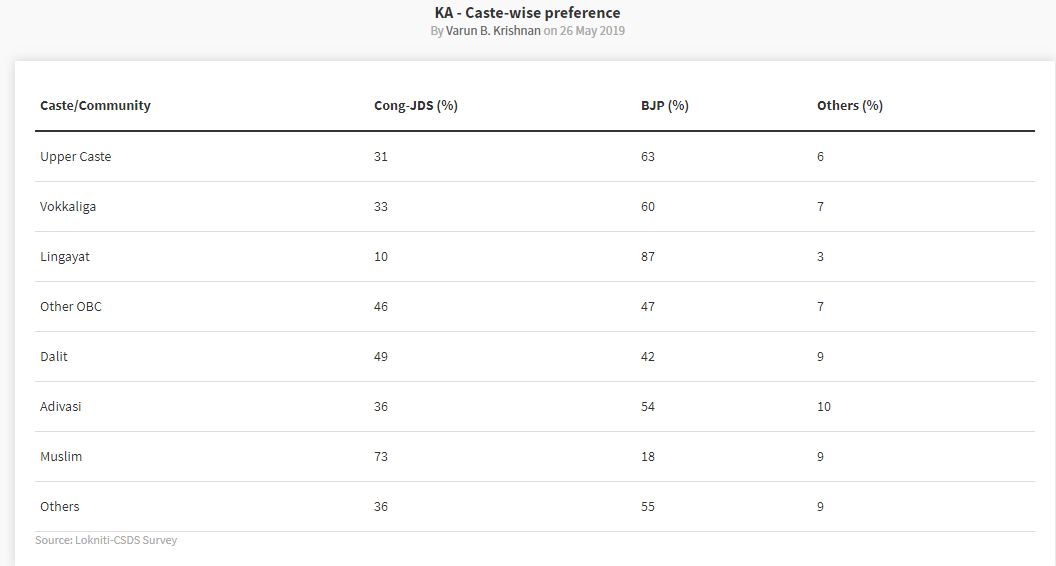Screen dimensions: 1056x566
Task: Click the Other OBC row label
Action: [71, 307]
